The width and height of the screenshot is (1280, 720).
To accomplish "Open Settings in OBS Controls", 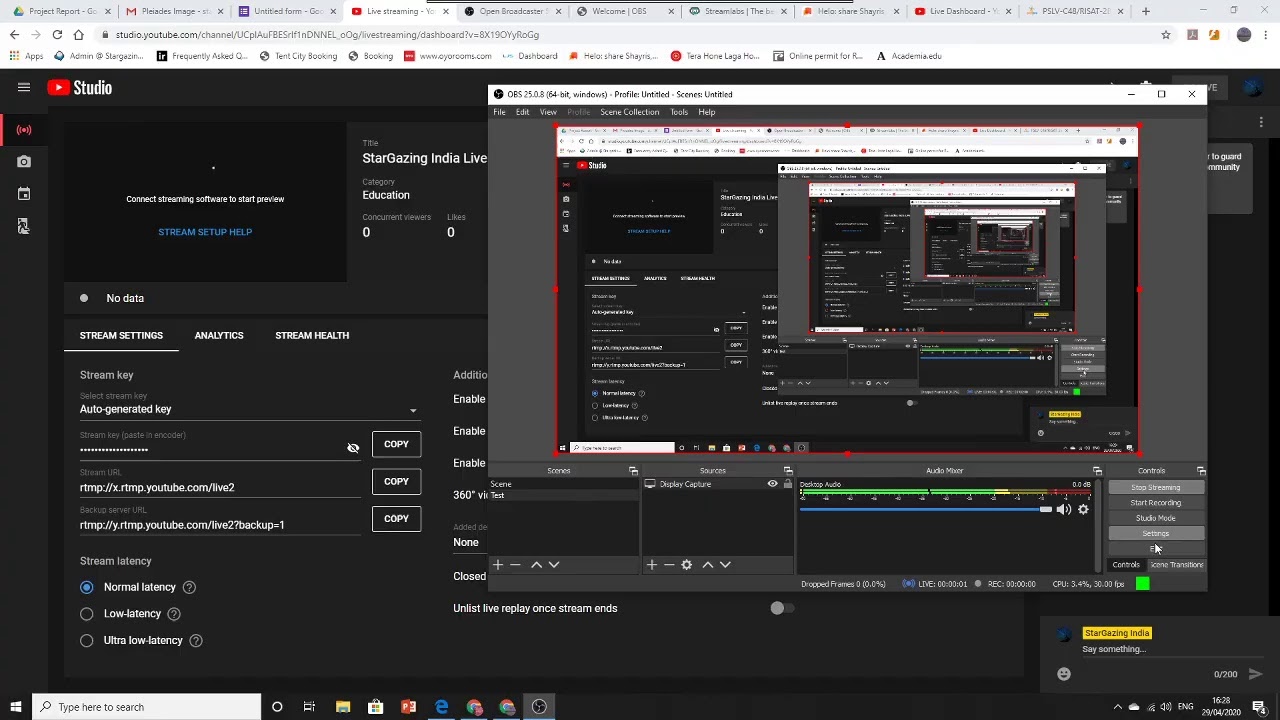I will [x=1155, y=533].
